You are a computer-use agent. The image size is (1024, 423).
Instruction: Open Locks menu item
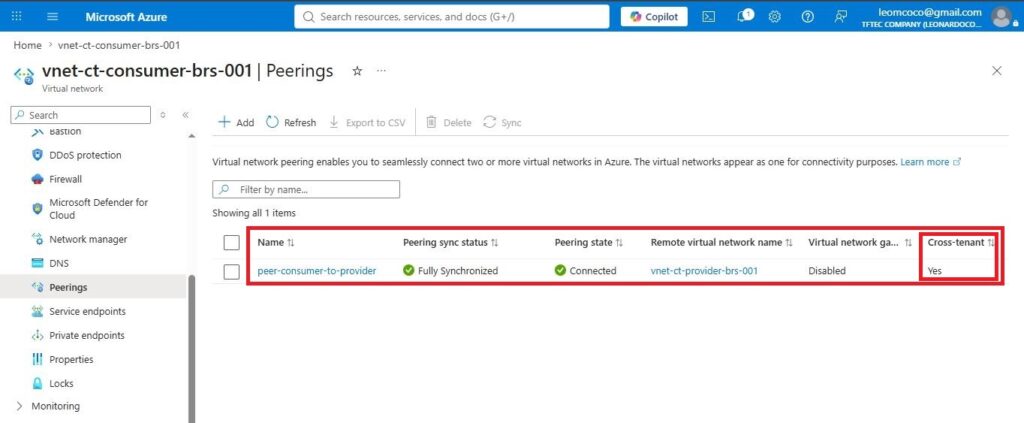click(x=61, y=384)
